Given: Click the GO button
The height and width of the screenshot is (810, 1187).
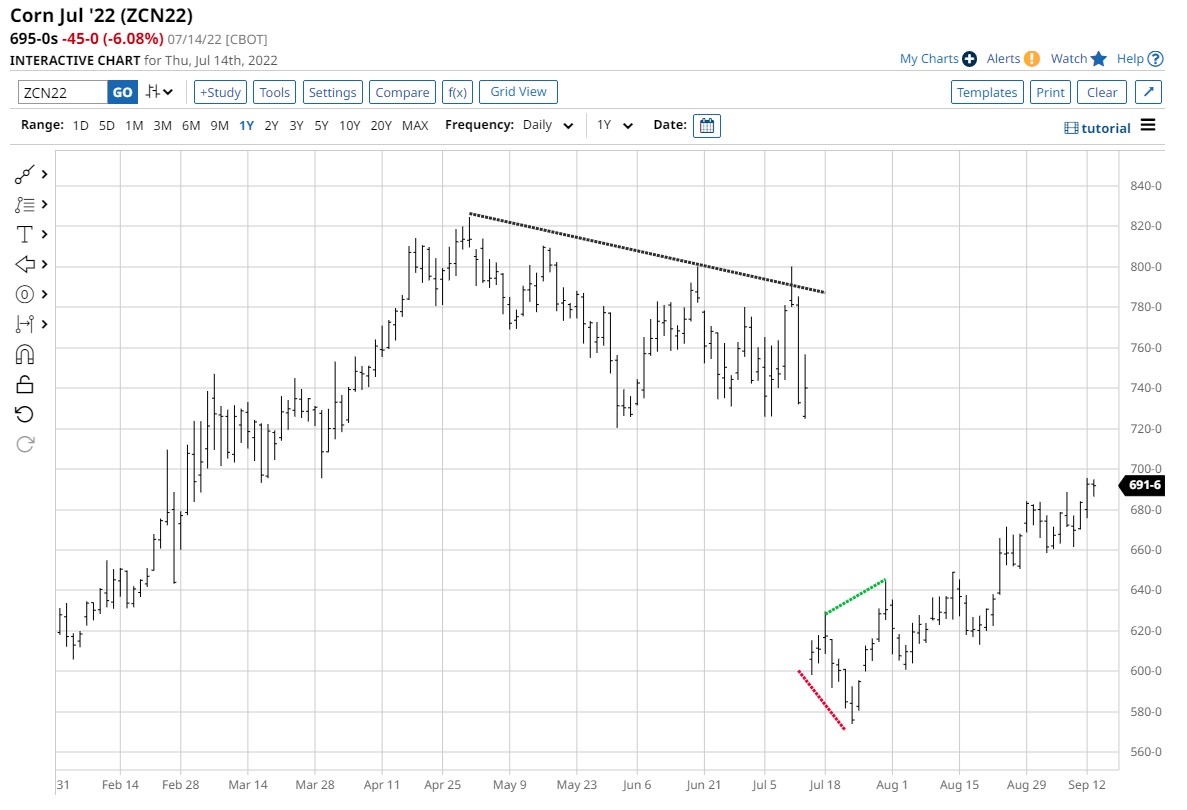Looking at the screenshot, I should click(123, 92).
